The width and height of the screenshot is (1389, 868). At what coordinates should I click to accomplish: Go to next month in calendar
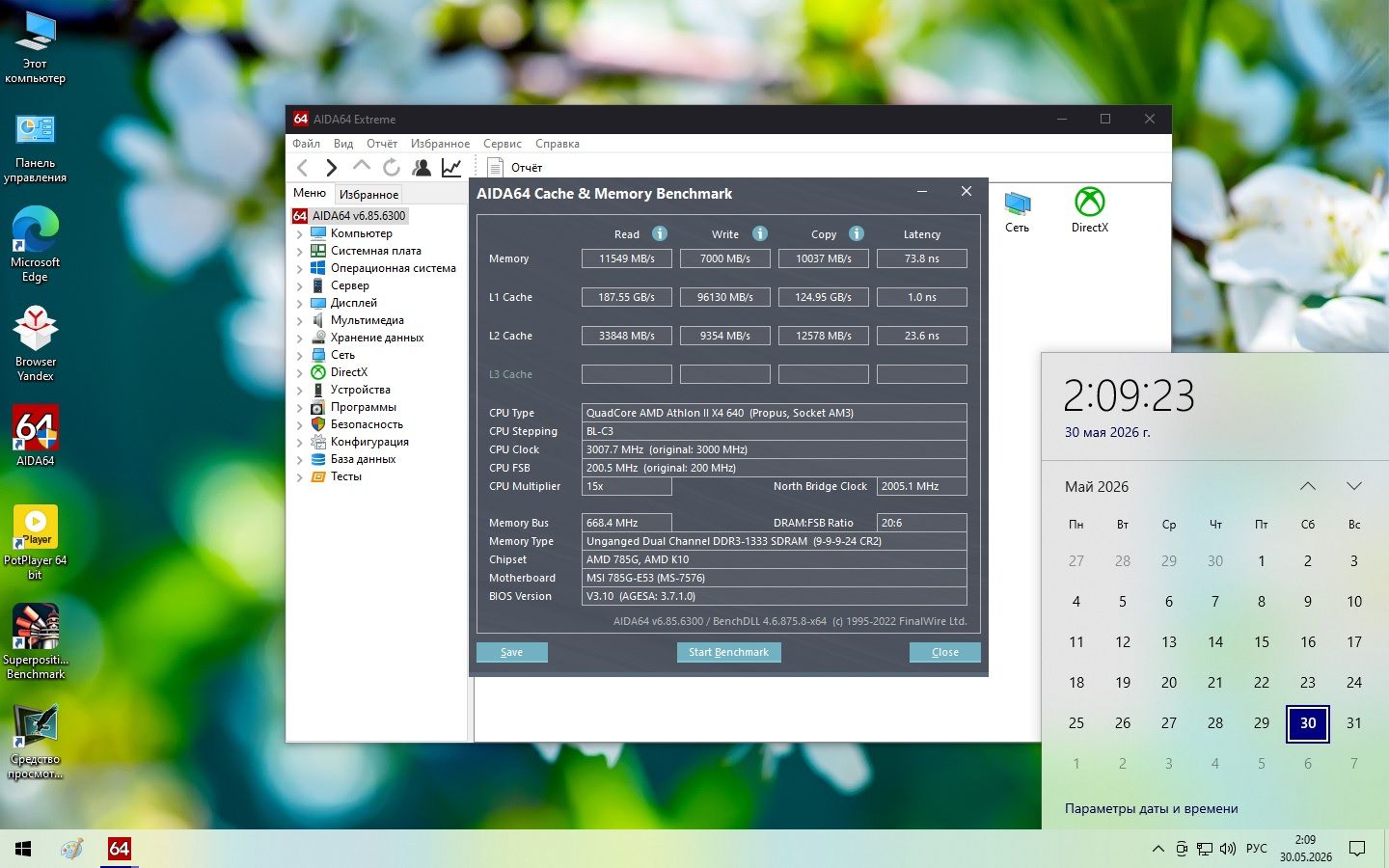(1354, 486)
